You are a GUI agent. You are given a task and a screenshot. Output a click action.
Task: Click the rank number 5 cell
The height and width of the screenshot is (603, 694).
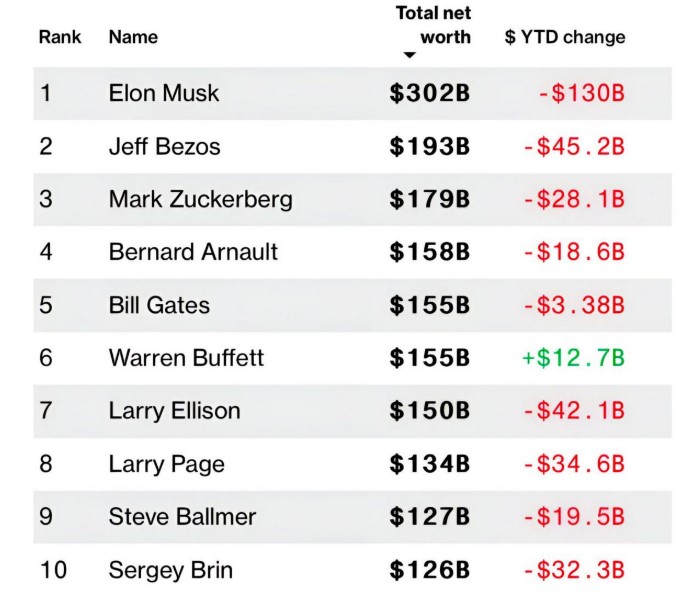tap(46, 305)
